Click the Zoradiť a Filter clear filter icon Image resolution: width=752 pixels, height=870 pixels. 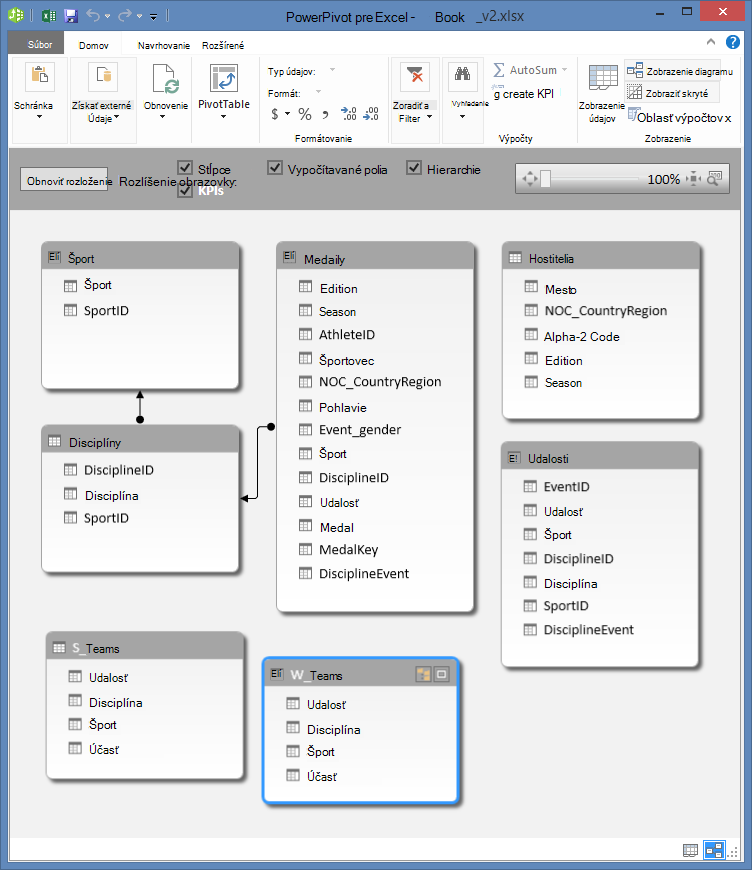click(415, 76)
